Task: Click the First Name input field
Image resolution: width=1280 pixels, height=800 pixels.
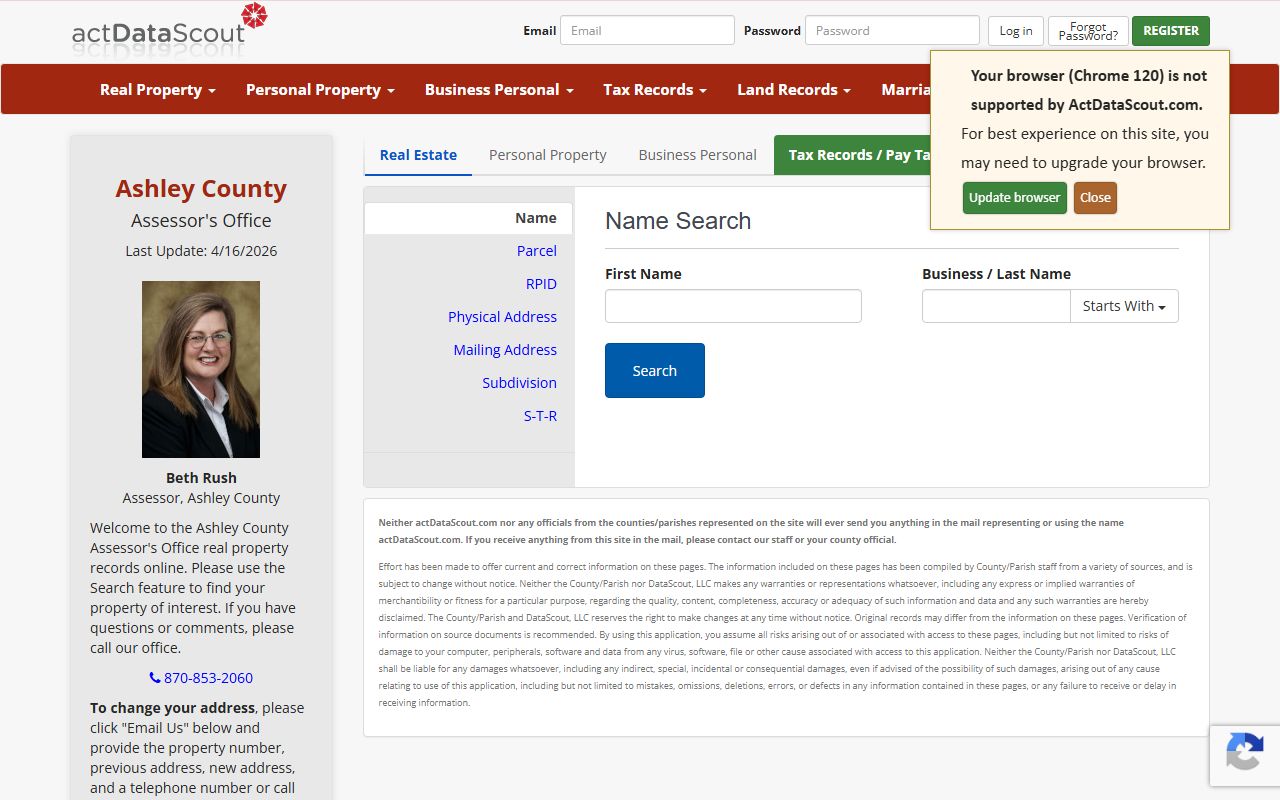Action: pos(733,306)
